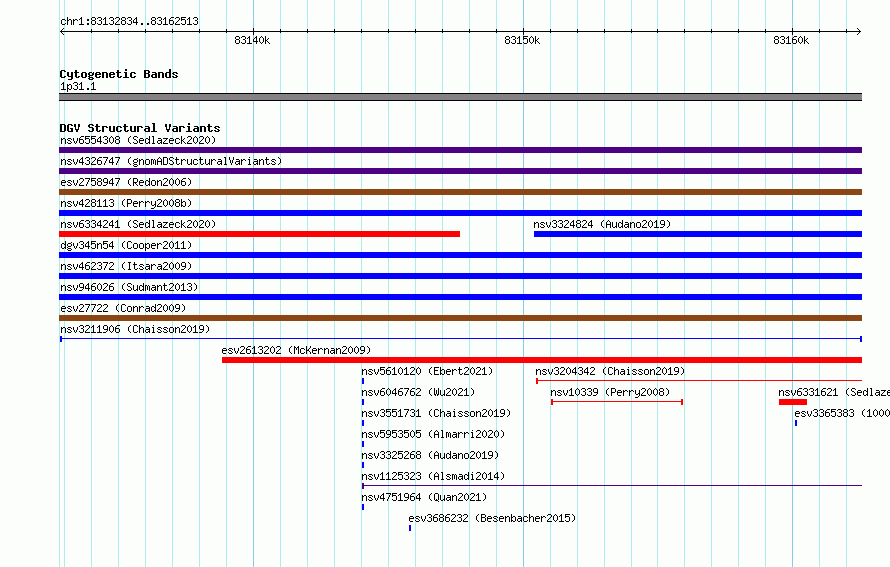Click the nsv4751964 (Quan2021) label text
The width and height of the screenshot is (890, 567).
coord(424,497)
